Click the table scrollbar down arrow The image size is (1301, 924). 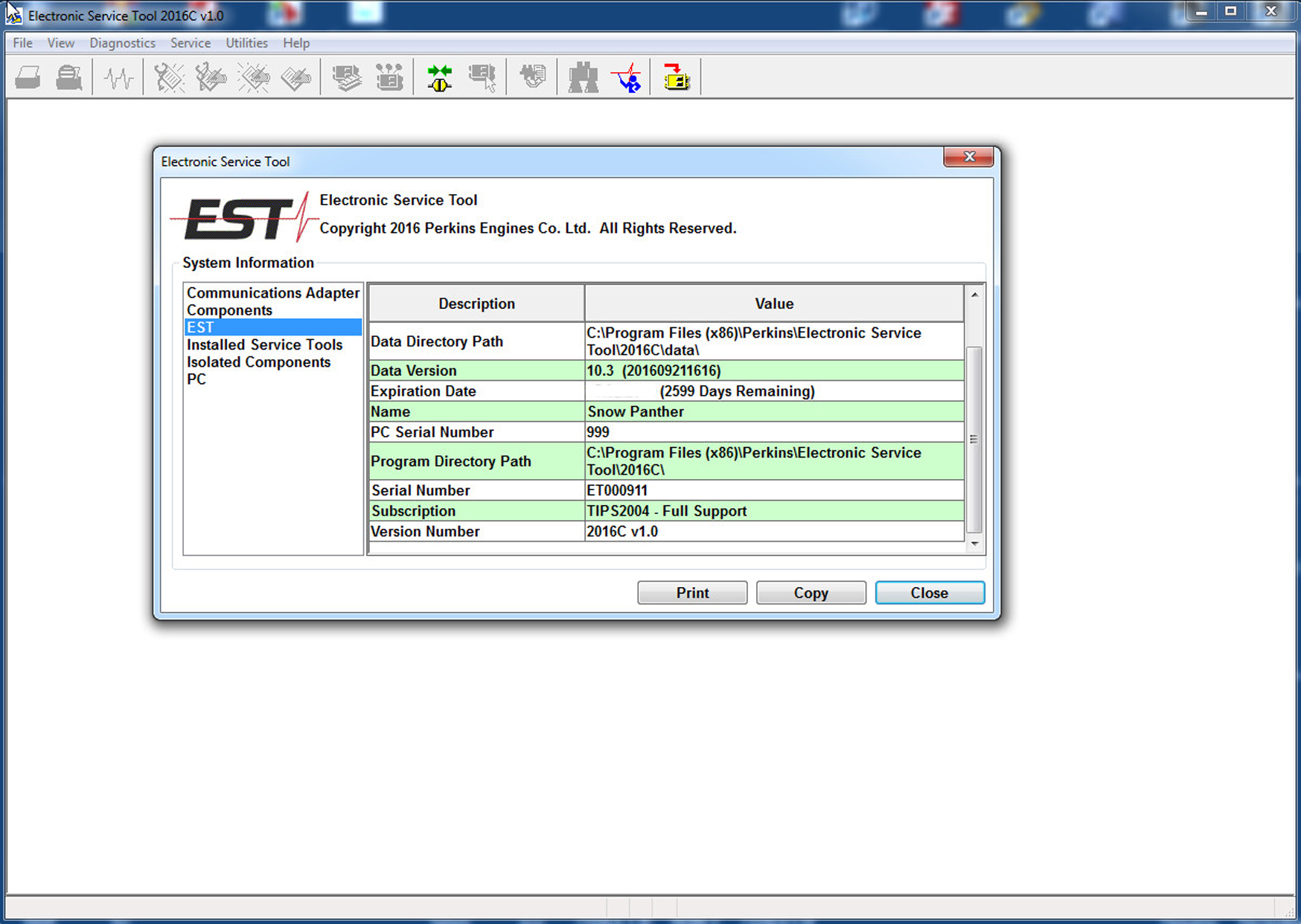click(974, 544)
